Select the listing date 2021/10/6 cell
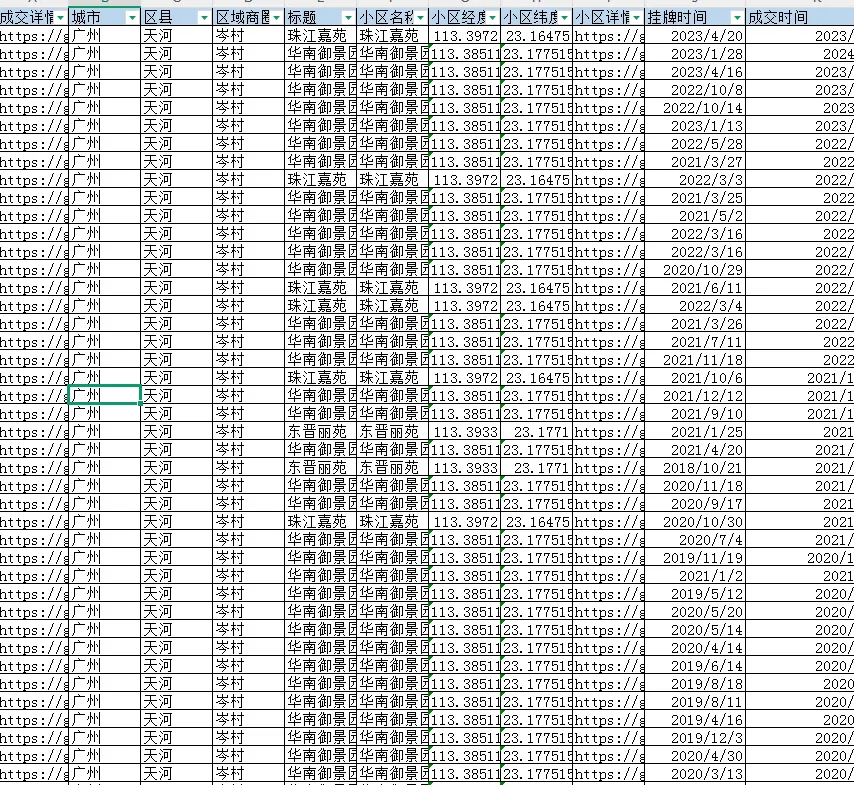 pos(695,378)
